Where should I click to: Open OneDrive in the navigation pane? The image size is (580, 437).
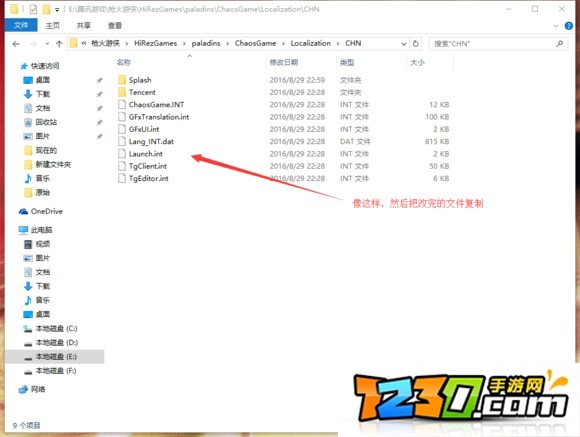coord(47,211)
